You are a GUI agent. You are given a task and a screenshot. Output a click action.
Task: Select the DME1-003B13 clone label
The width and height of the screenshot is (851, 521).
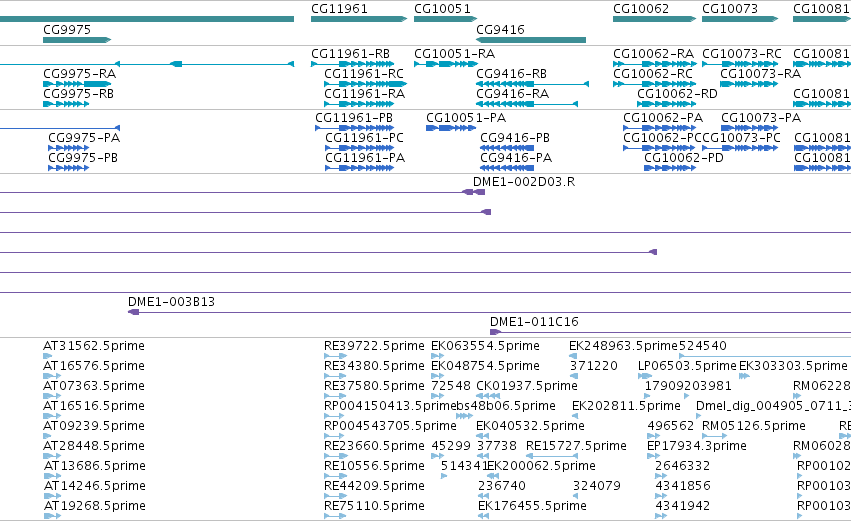(x=172, y=302)
